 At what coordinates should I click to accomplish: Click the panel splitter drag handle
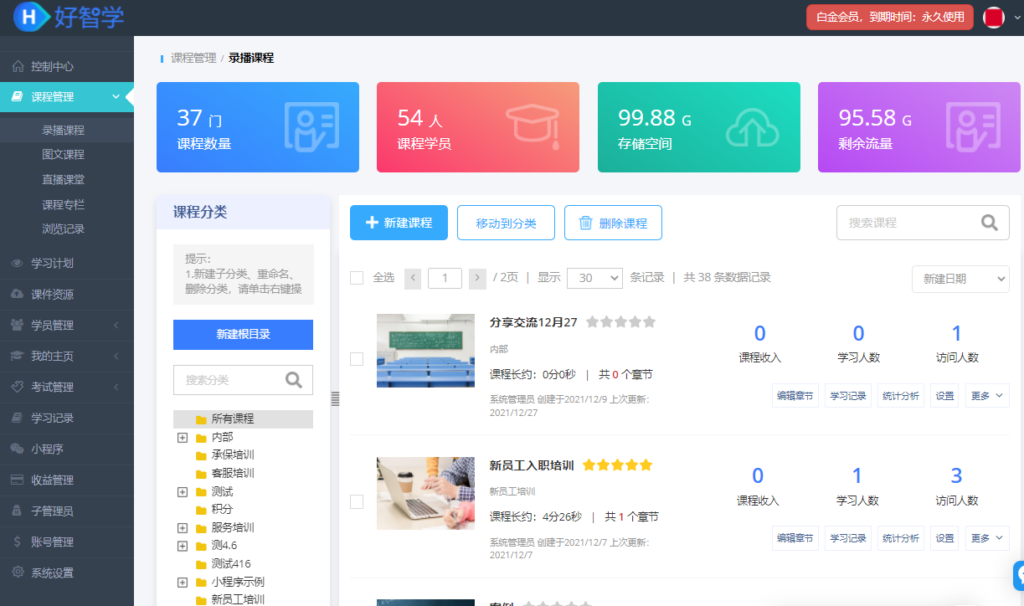335,399
